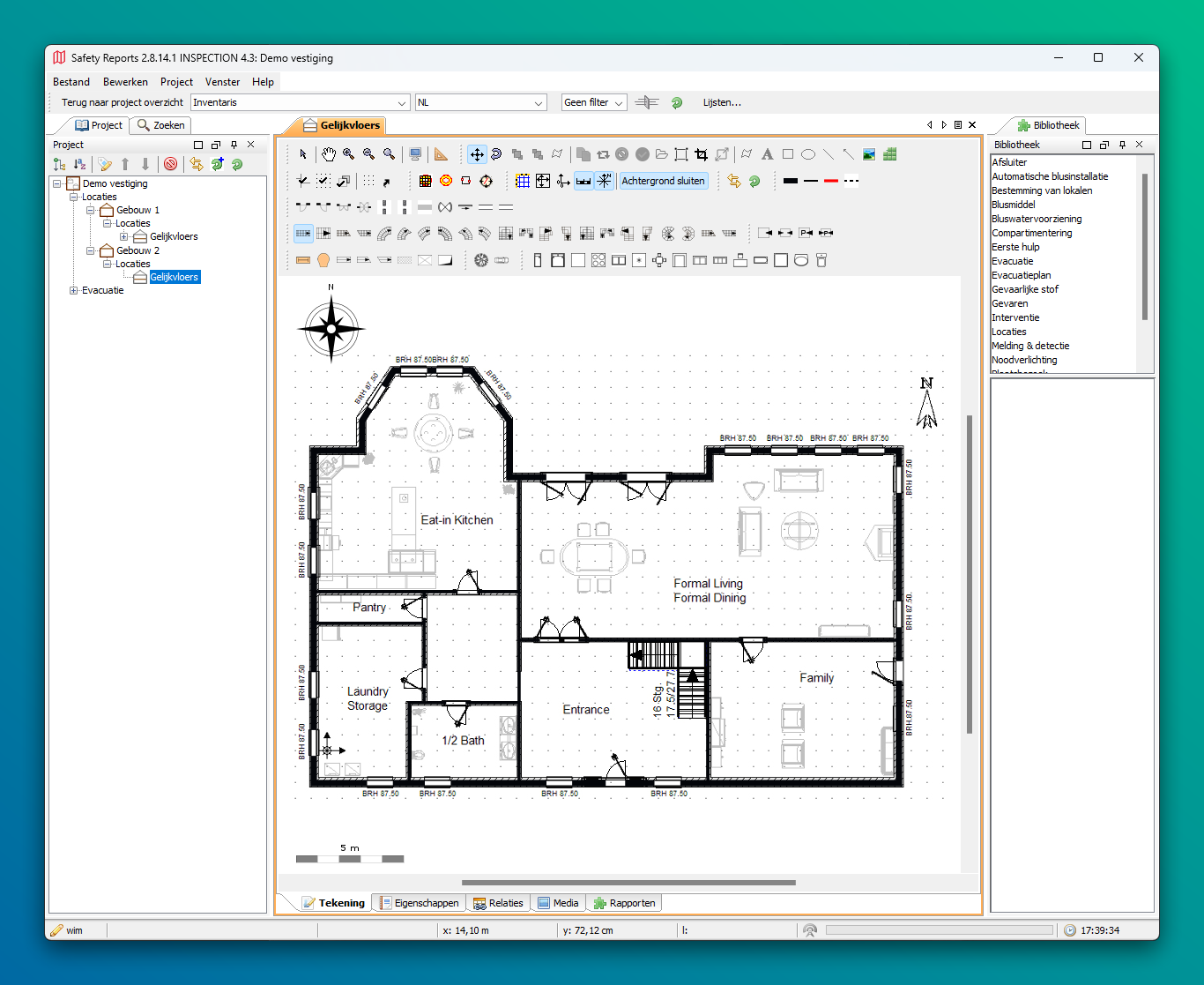1204x985 pixels.
Task: Select the crop tool icon
Action: 702,154
